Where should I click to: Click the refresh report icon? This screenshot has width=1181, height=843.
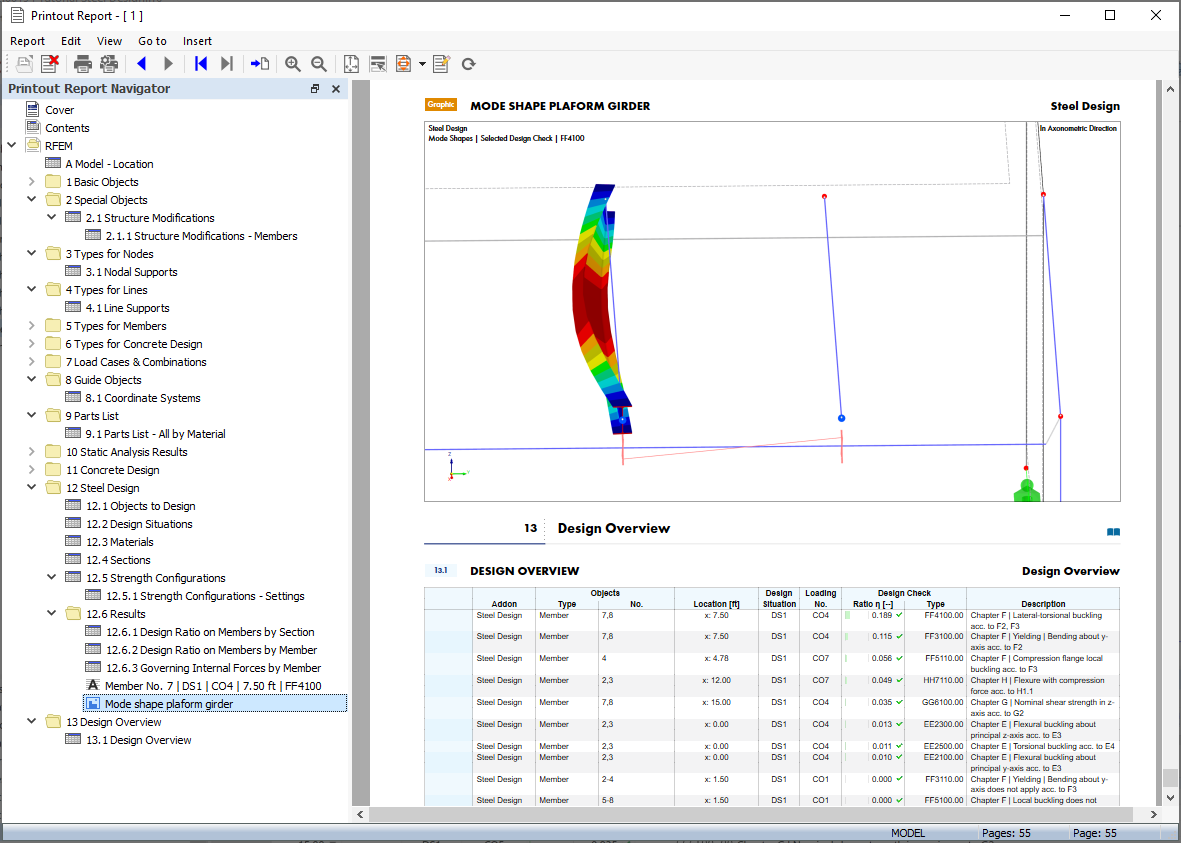click(468, 64)
